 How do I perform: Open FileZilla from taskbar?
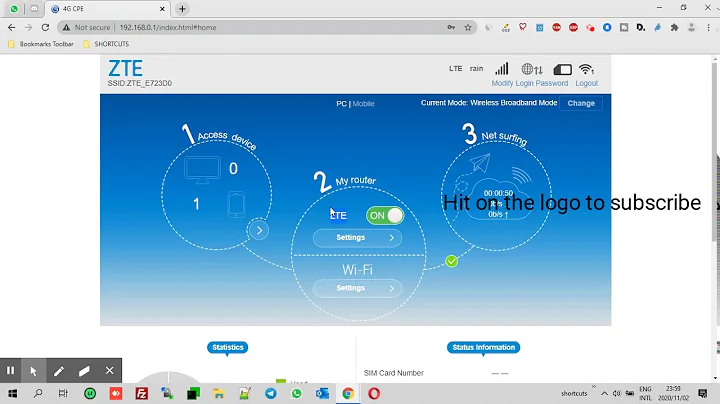tap(142, 393)
